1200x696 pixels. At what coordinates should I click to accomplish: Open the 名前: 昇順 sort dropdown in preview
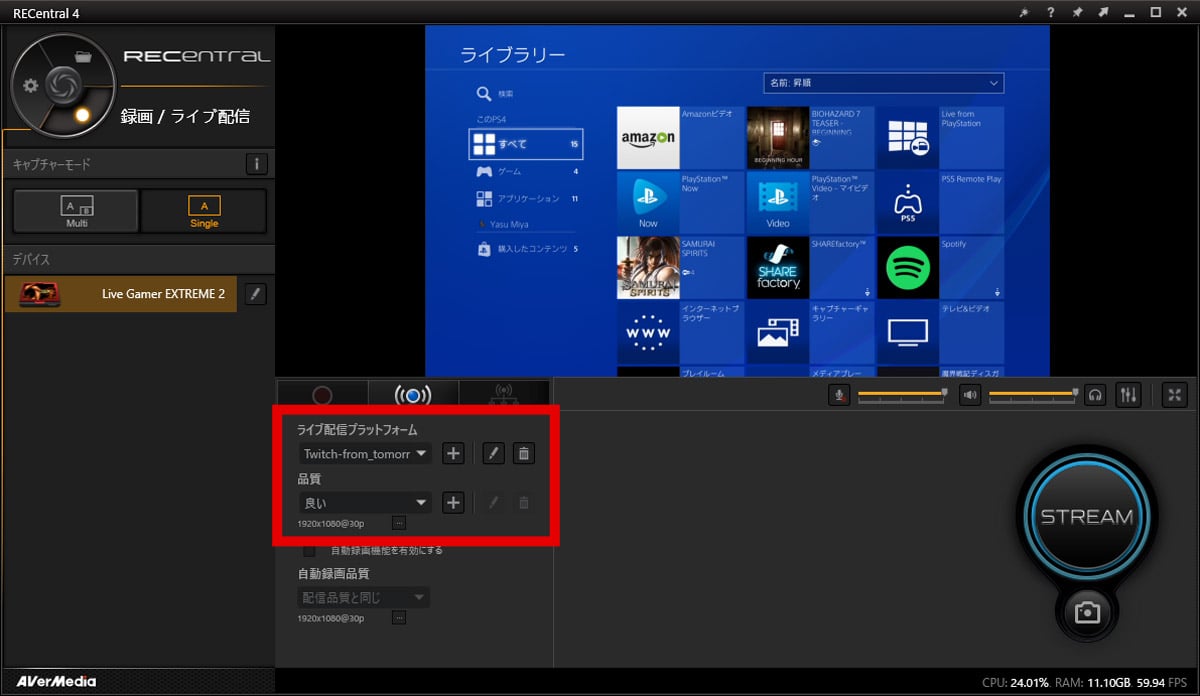pyautogui.click(x=883, y=83)
